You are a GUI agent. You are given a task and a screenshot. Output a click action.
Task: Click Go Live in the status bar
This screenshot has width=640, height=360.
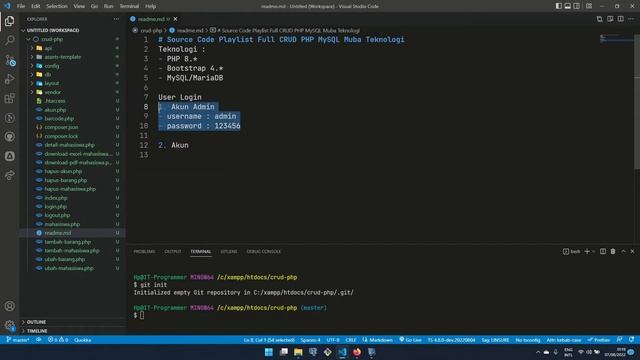click(x=410, y=340)
